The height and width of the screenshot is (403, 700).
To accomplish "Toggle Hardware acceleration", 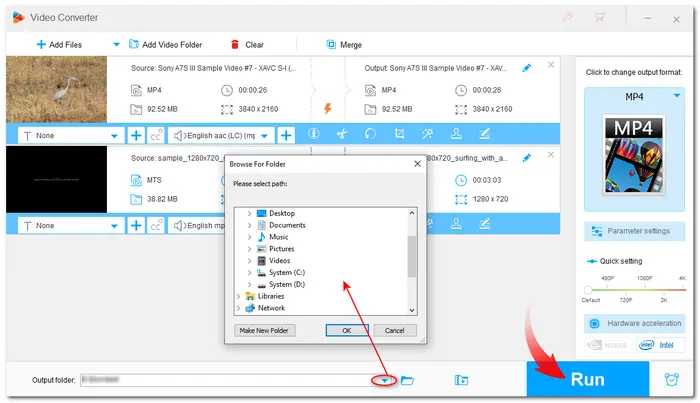I will click(x=634, y=323).
